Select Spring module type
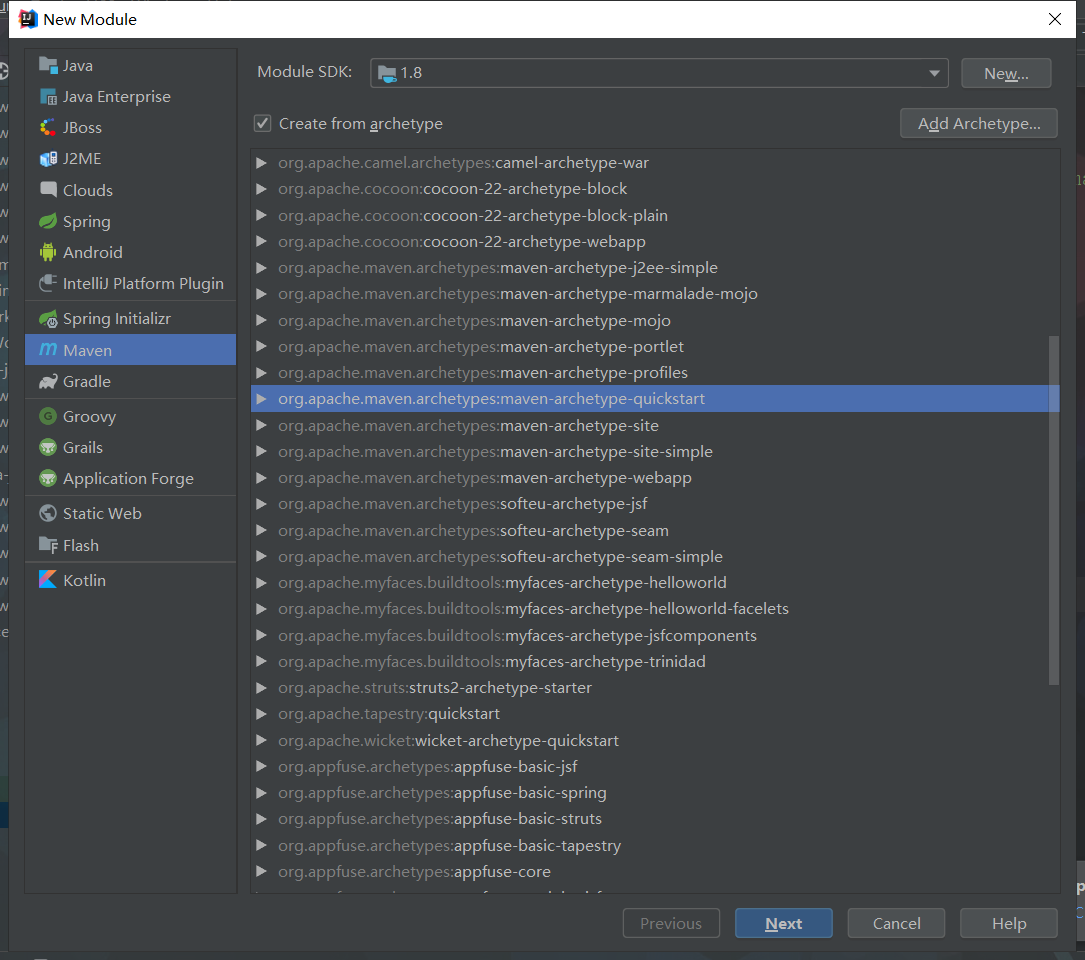Image resolution: width=1085 pixels, height=960 pixels. coord(130,221)
